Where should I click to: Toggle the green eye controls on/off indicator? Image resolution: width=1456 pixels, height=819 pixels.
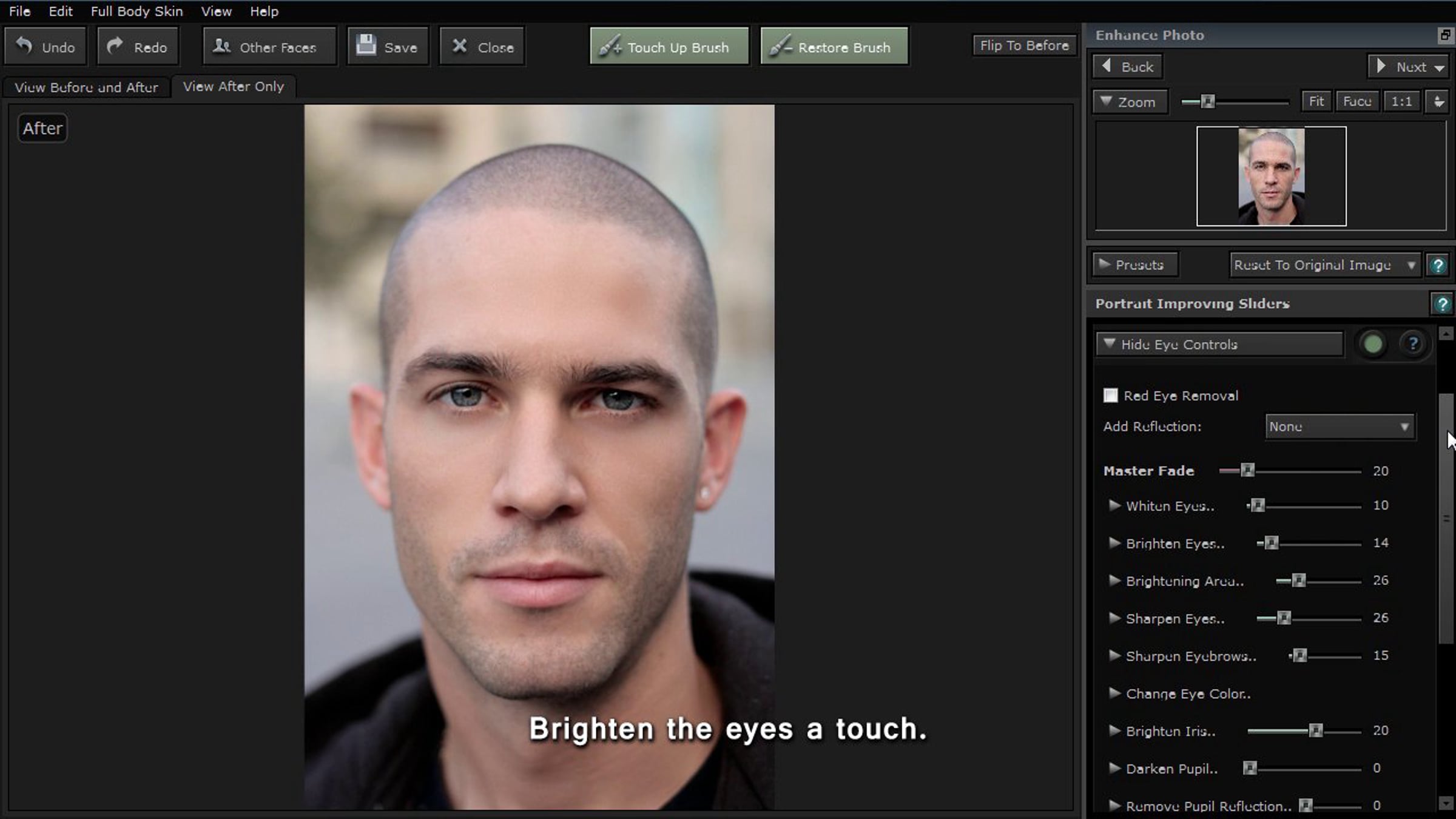(x=1373, y=344)
